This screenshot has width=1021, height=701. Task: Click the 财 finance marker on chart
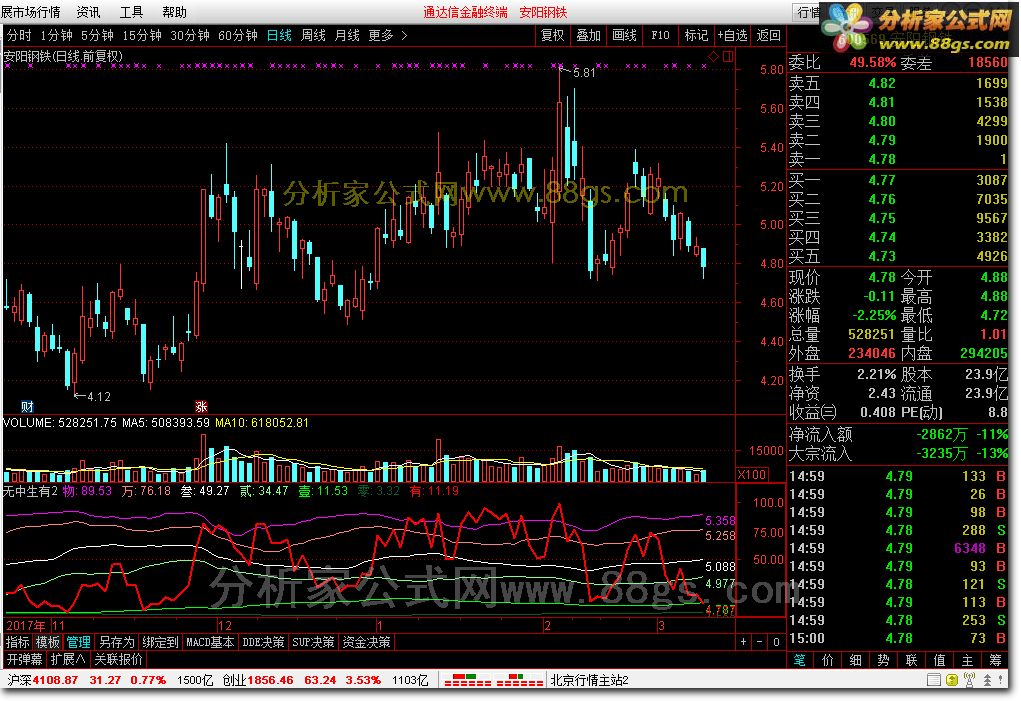tap(27, 407)
